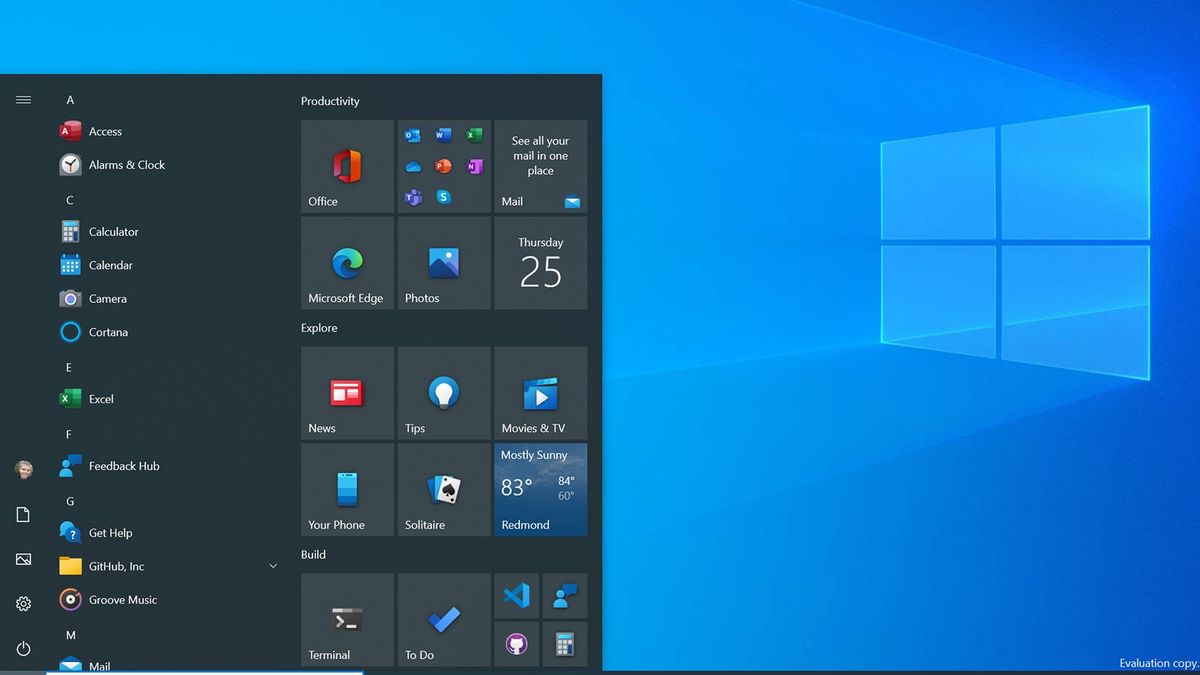This screenshot has width=1200, height=675.
Task: Click the Power button in Start sidebar
Action: (x=23, y=649)
